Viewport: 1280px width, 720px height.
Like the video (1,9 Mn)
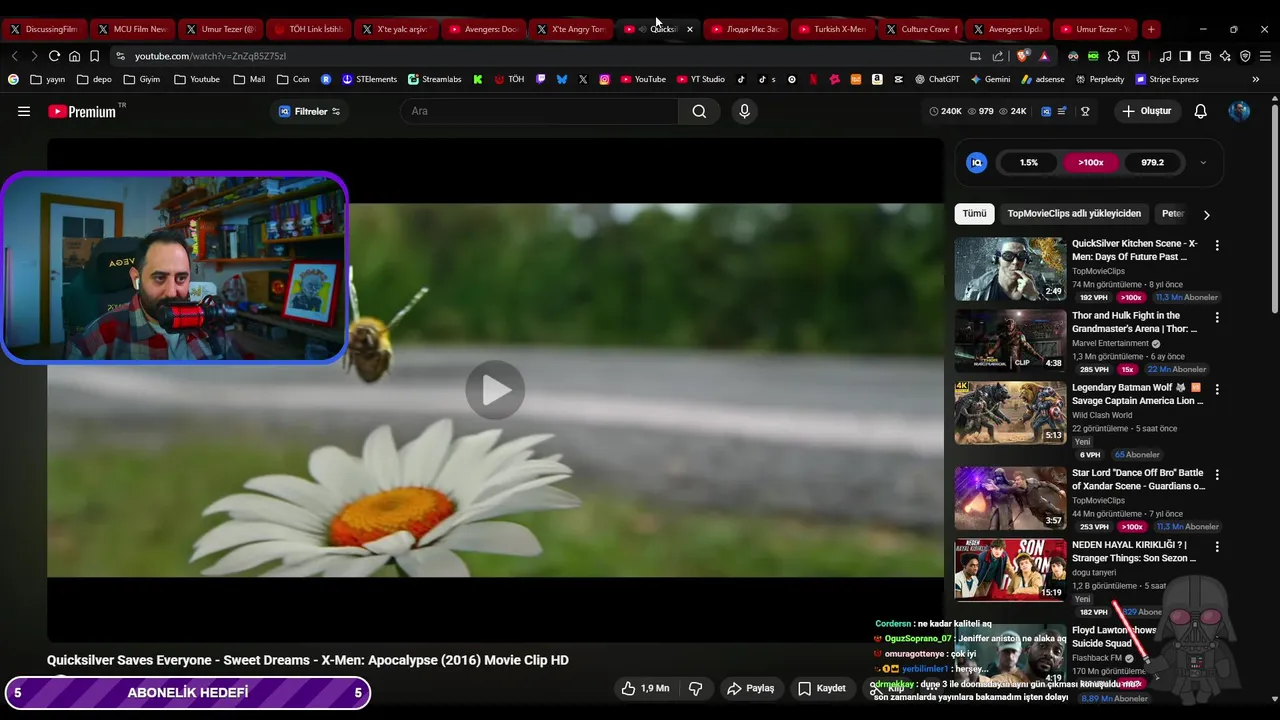(x=645, y=688)
